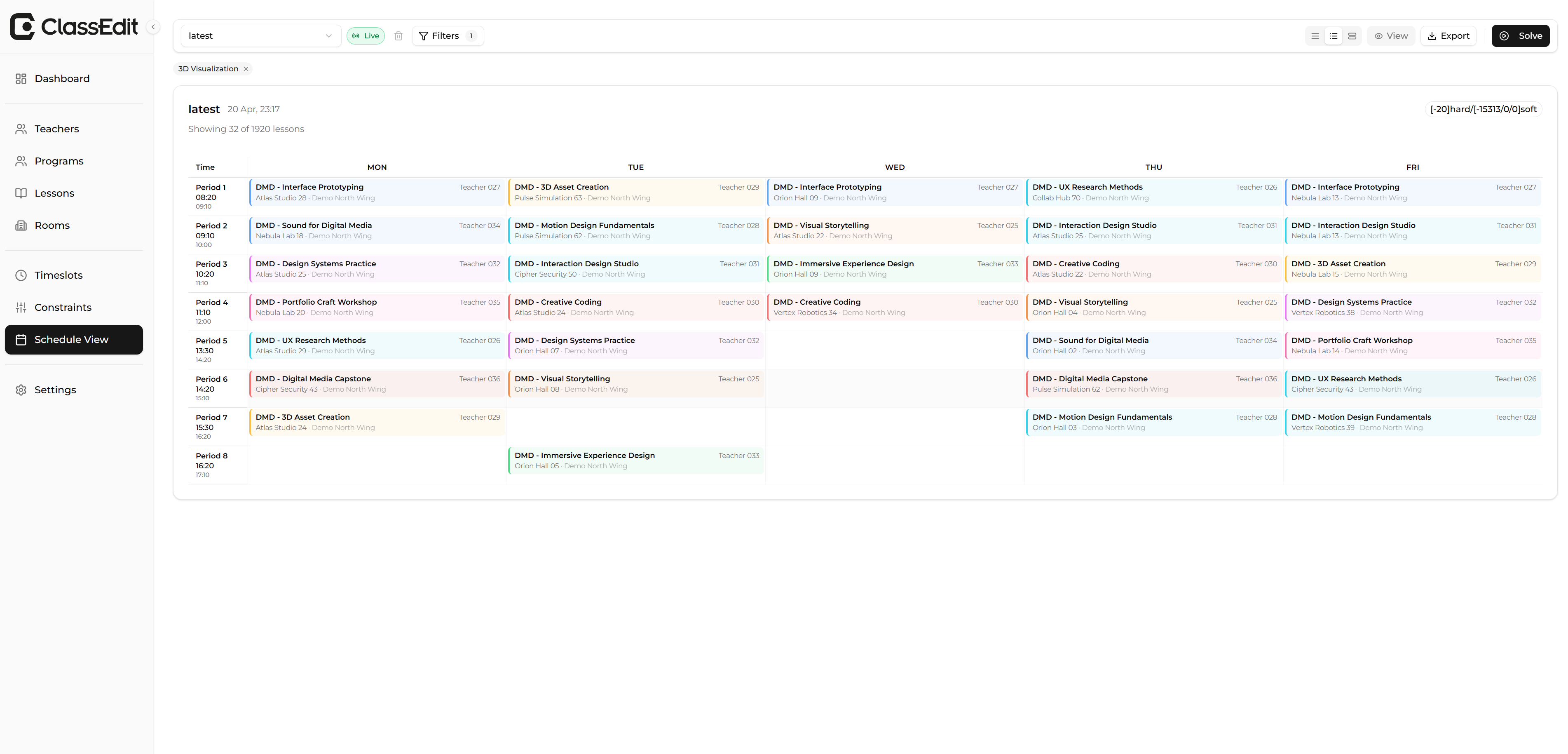
Task: Select the bulleted list density icon
Action: (1334, 36)
